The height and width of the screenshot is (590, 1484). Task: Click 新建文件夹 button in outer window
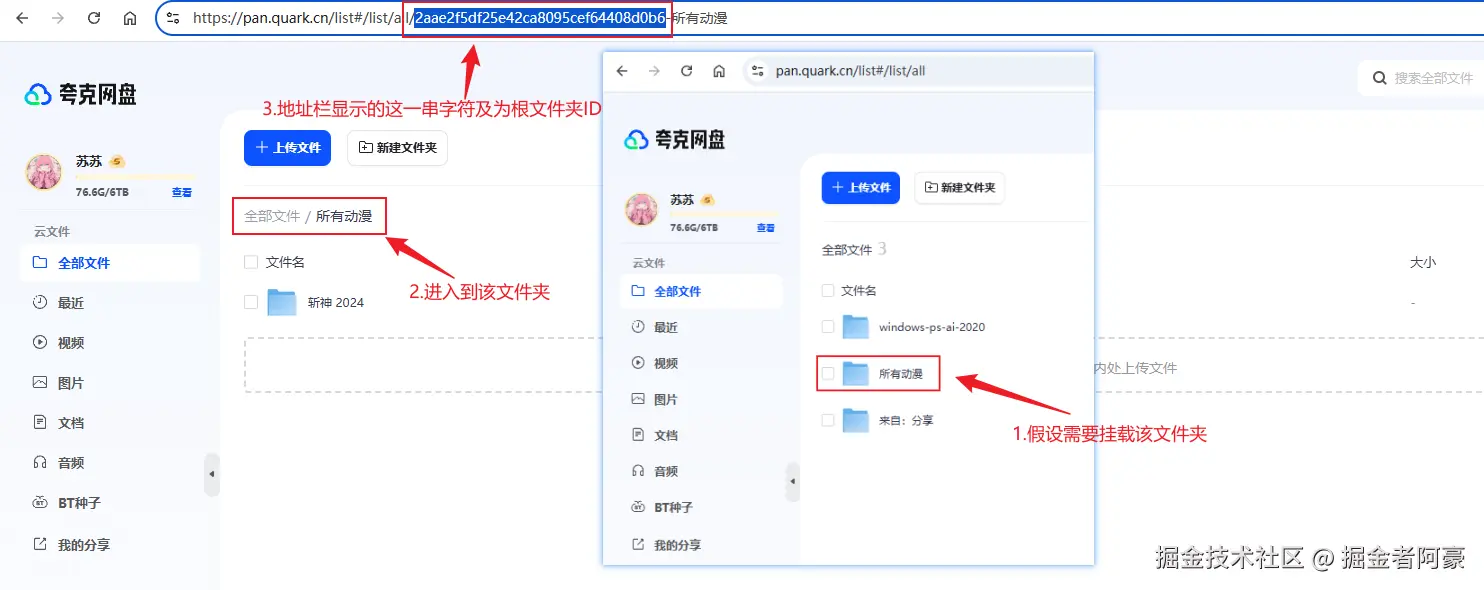point(397,148)
